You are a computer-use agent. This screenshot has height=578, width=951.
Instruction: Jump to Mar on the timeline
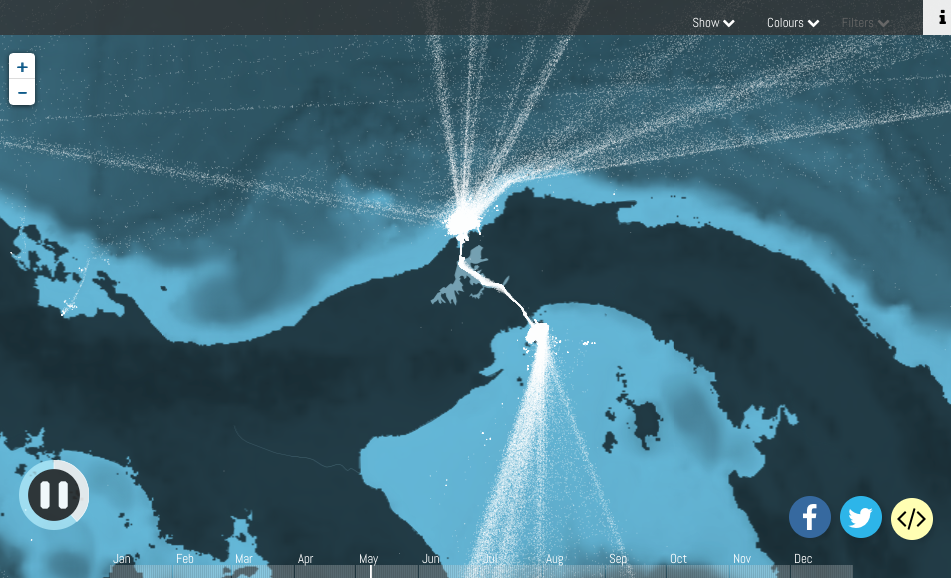click(x=244, y=559)
